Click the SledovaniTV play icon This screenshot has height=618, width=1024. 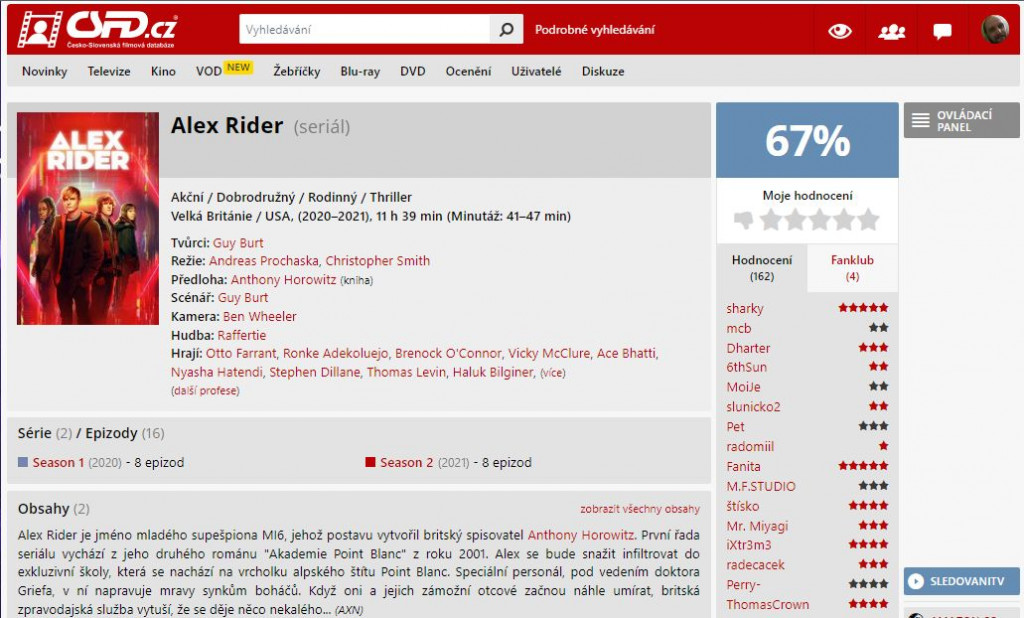pyautogui.click(x=916, y=581)
